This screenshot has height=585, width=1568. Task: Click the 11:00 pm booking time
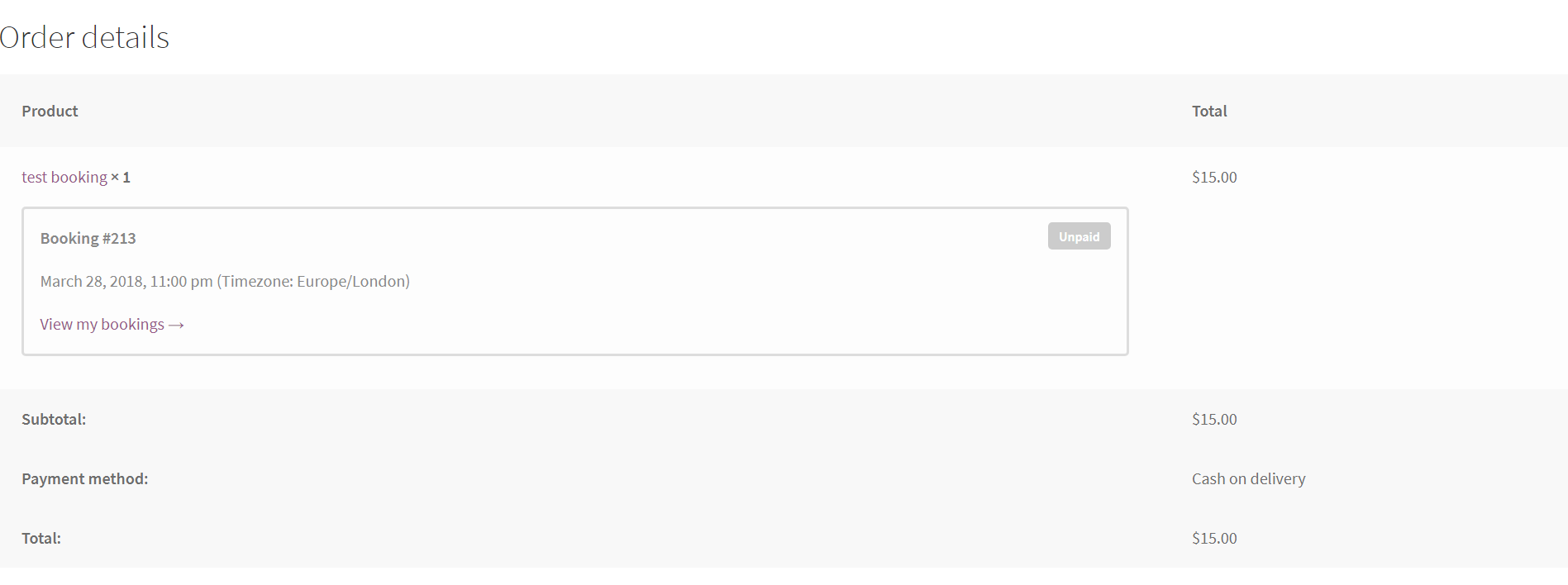tap(181, 282)
